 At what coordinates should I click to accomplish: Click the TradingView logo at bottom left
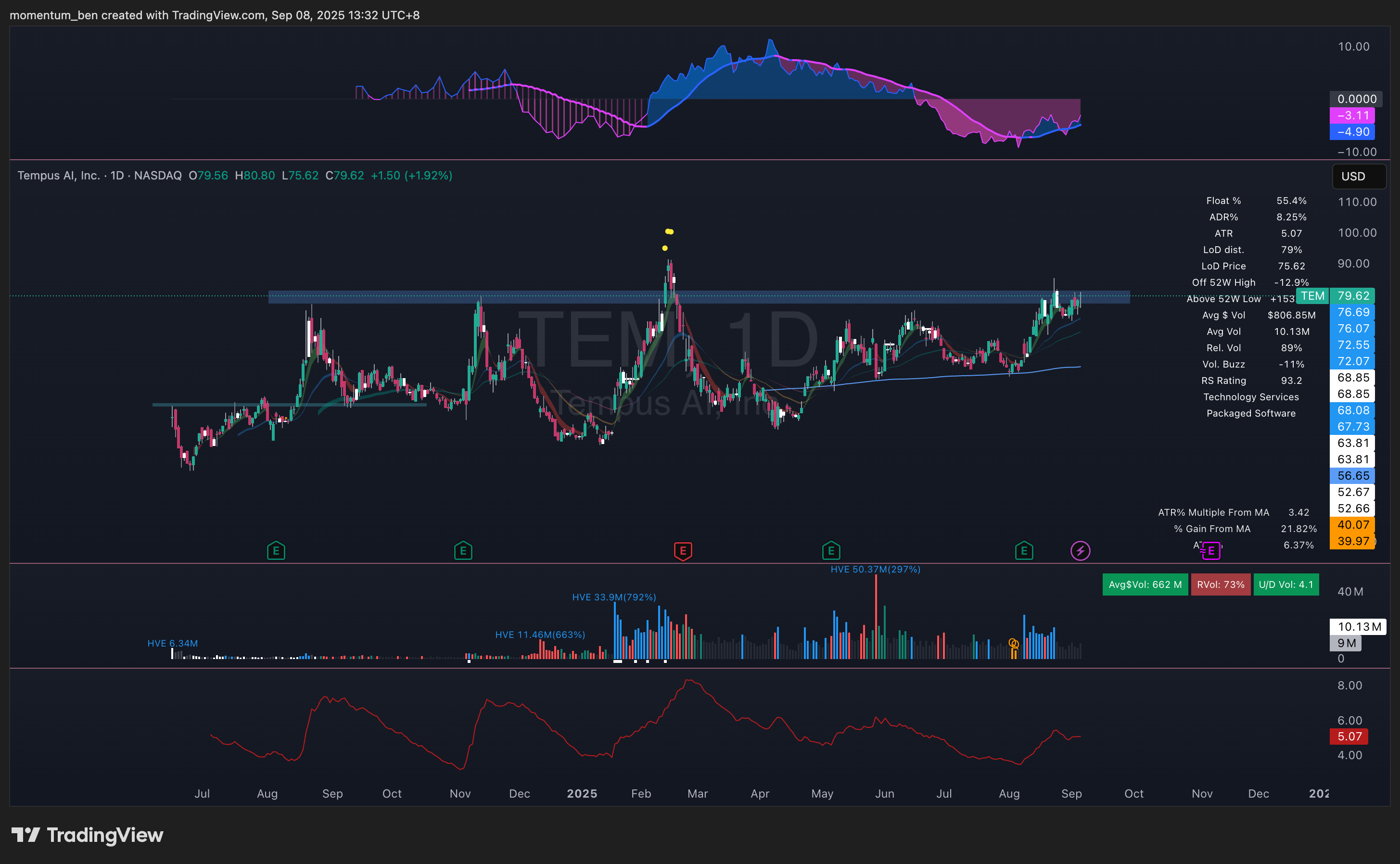pos(87,835)
